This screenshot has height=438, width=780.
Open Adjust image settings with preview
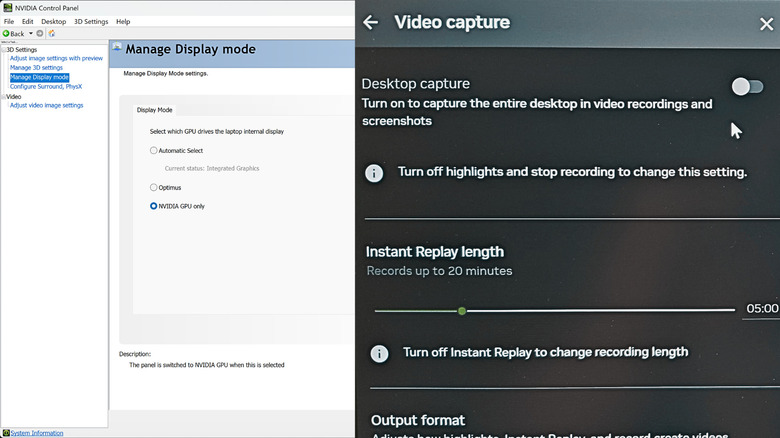pyautogui.click(x=56, y=58)
